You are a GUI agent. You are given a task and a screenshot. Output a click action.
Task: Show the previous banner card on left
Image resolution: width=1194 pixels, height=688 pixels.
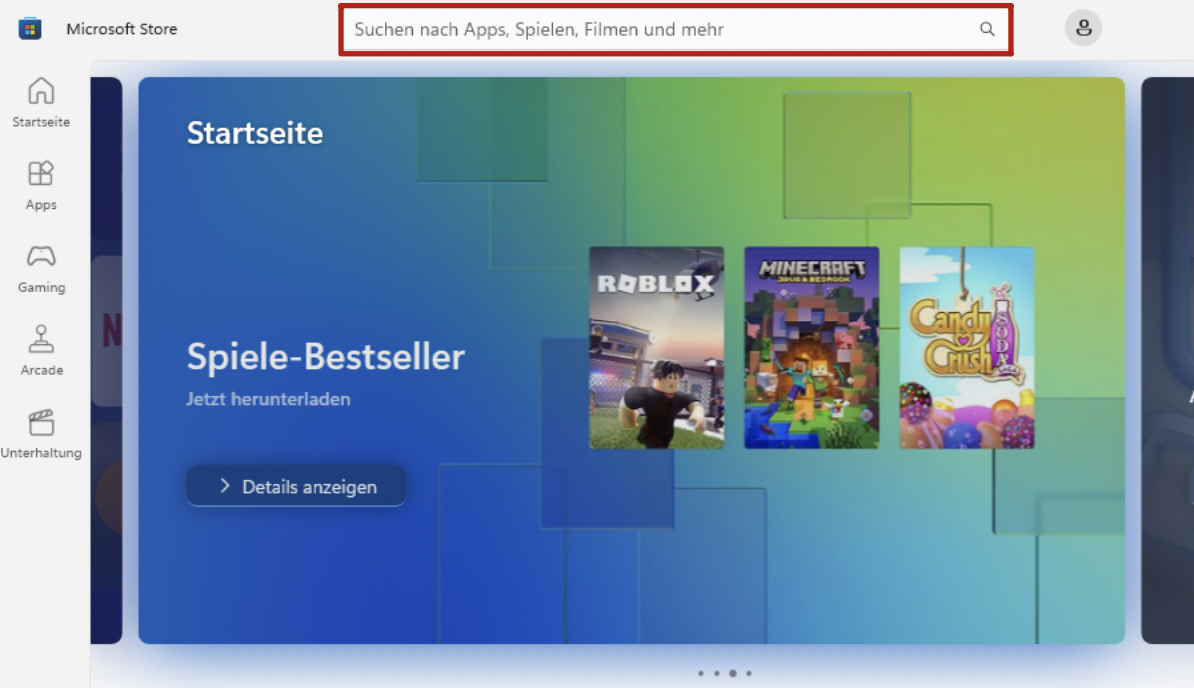tap(106, 360)
